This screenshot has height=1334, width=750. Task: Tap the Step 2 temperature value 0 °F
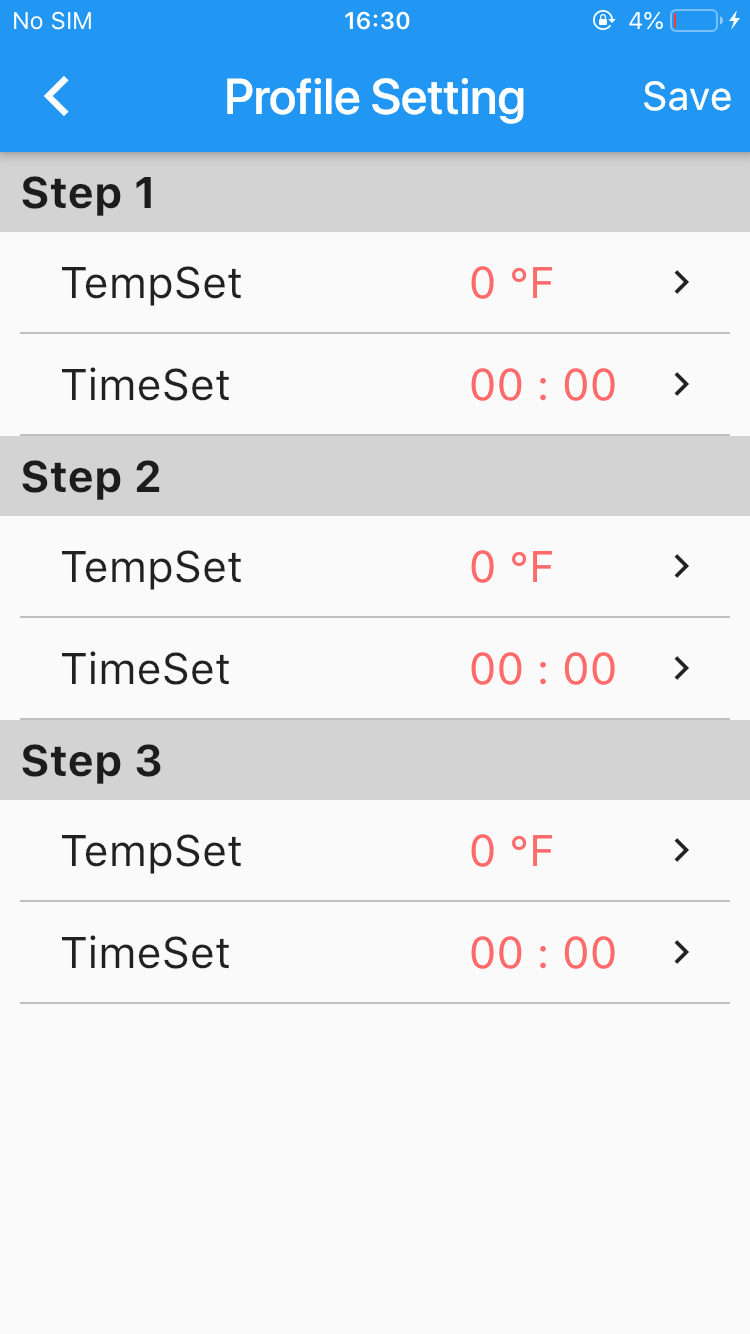(x=511, y=567)
